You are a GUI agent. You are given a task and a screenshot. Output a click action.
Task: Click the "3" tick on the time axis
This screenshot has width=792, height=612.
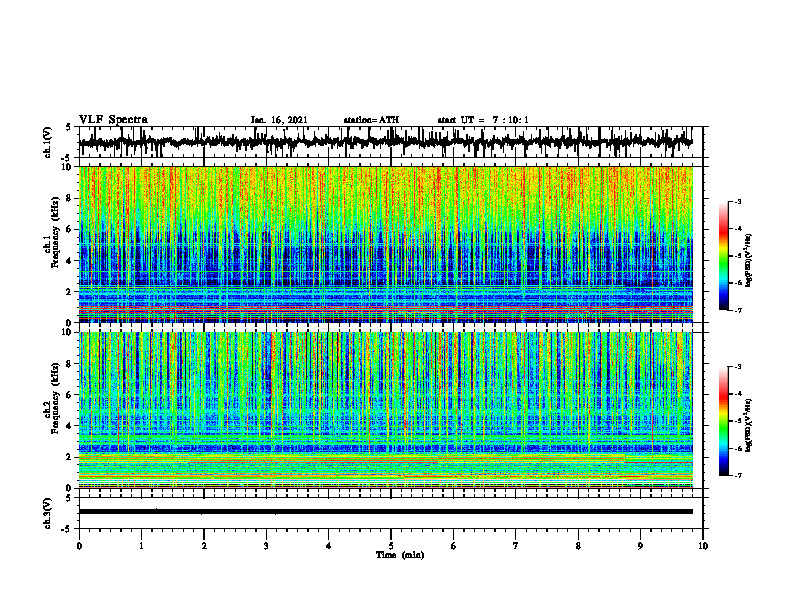(266, 546)
